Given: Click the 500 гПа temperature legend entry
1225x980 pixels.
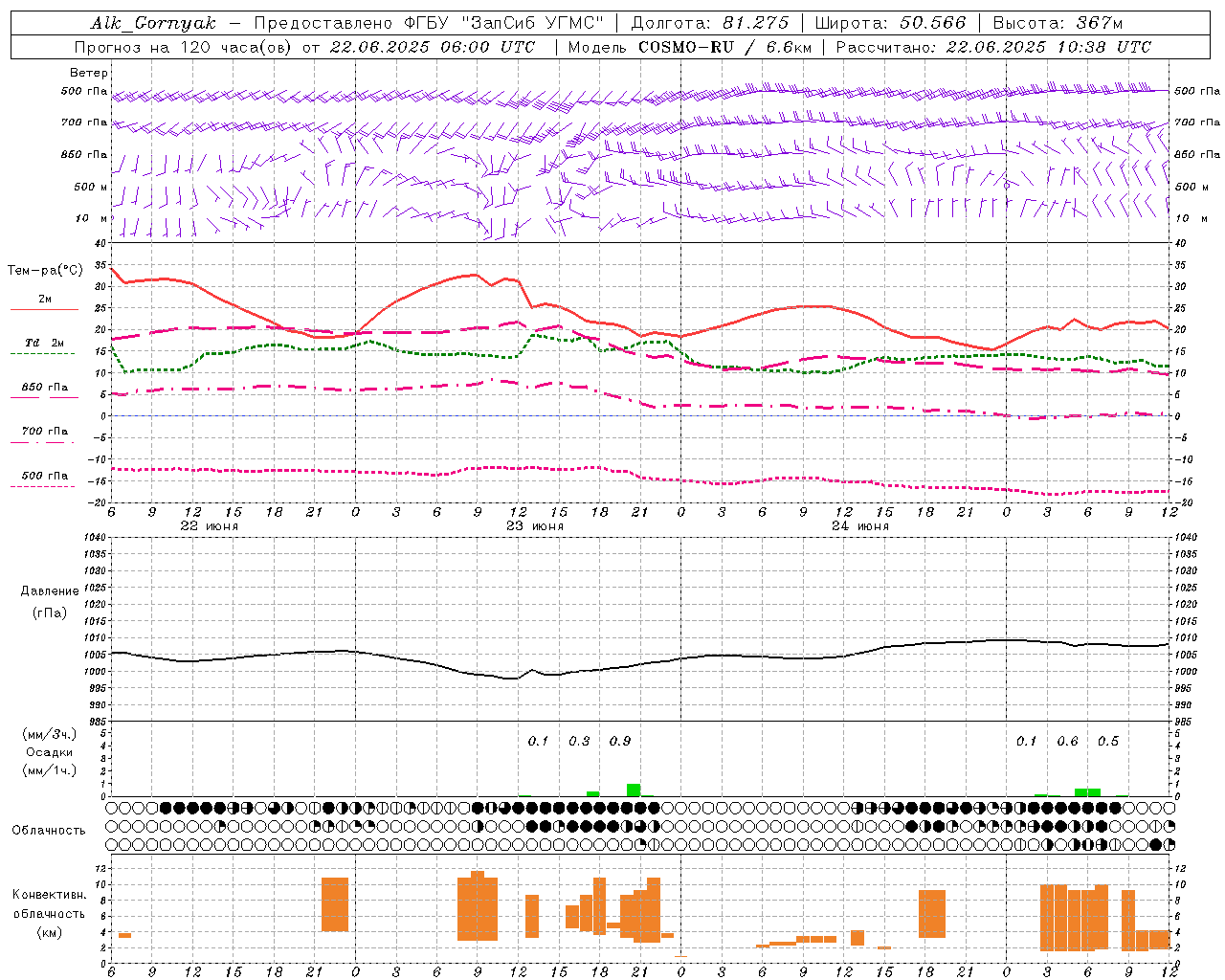Looking at the screenshot, I should pyautogui.click(x=45, y=476).
